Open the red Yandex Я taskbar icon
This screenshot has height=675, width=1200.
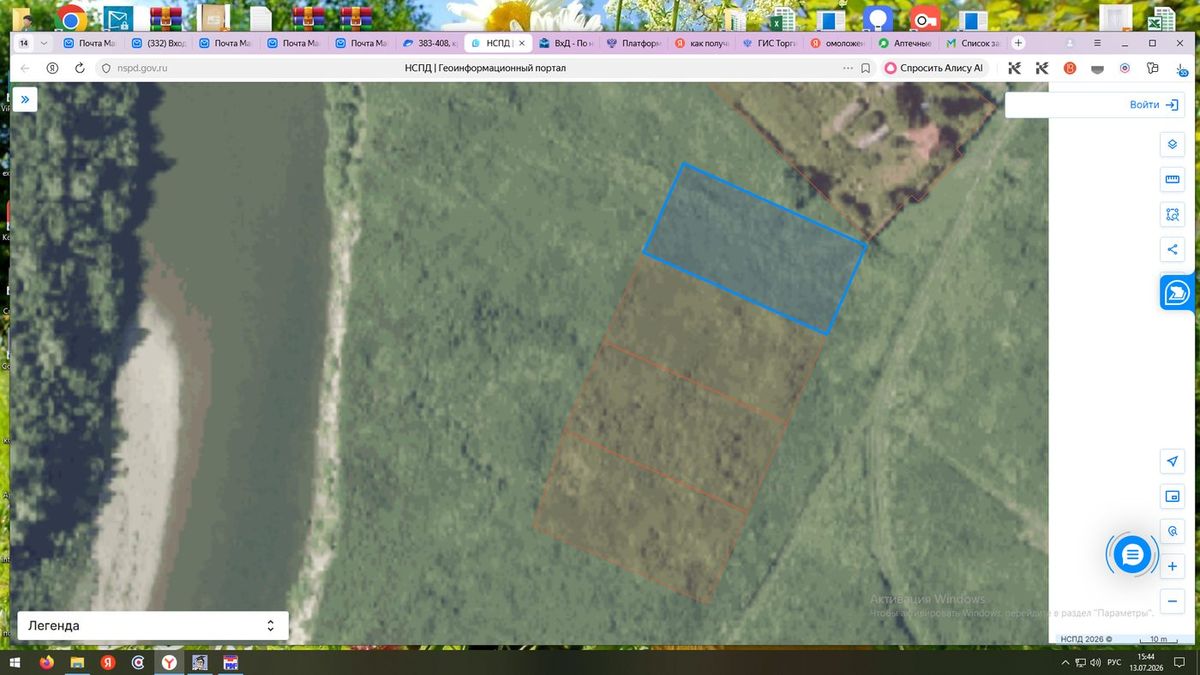[108, 662]
